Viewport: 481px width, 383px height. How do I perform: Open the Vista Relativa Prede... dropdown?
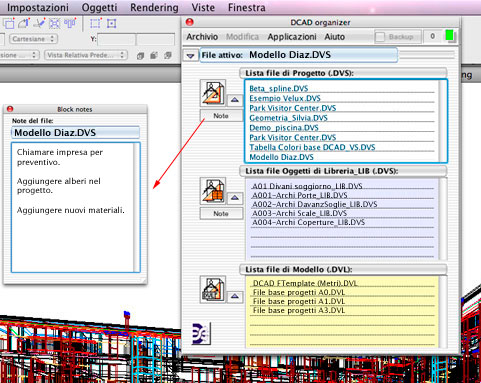click(86, 55)
